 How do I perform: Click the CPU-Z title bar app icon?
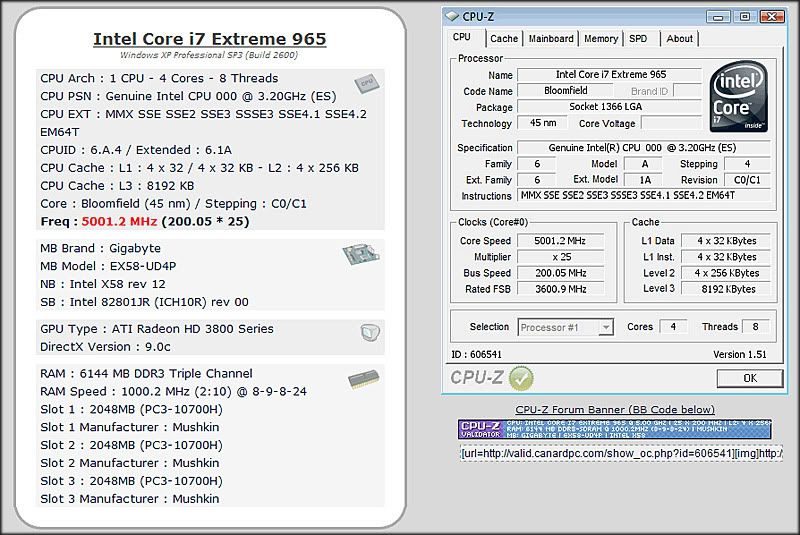click(452, 16)
